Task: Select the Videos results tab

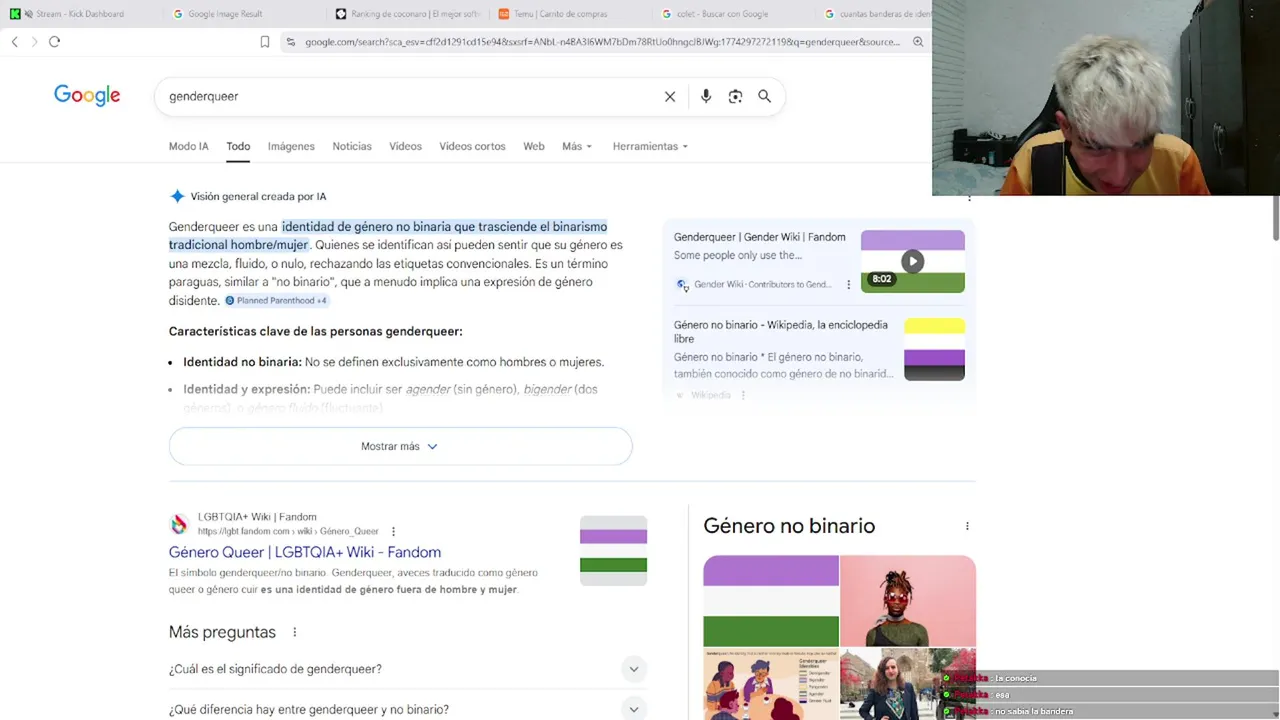Action: (x=405, y=147)
